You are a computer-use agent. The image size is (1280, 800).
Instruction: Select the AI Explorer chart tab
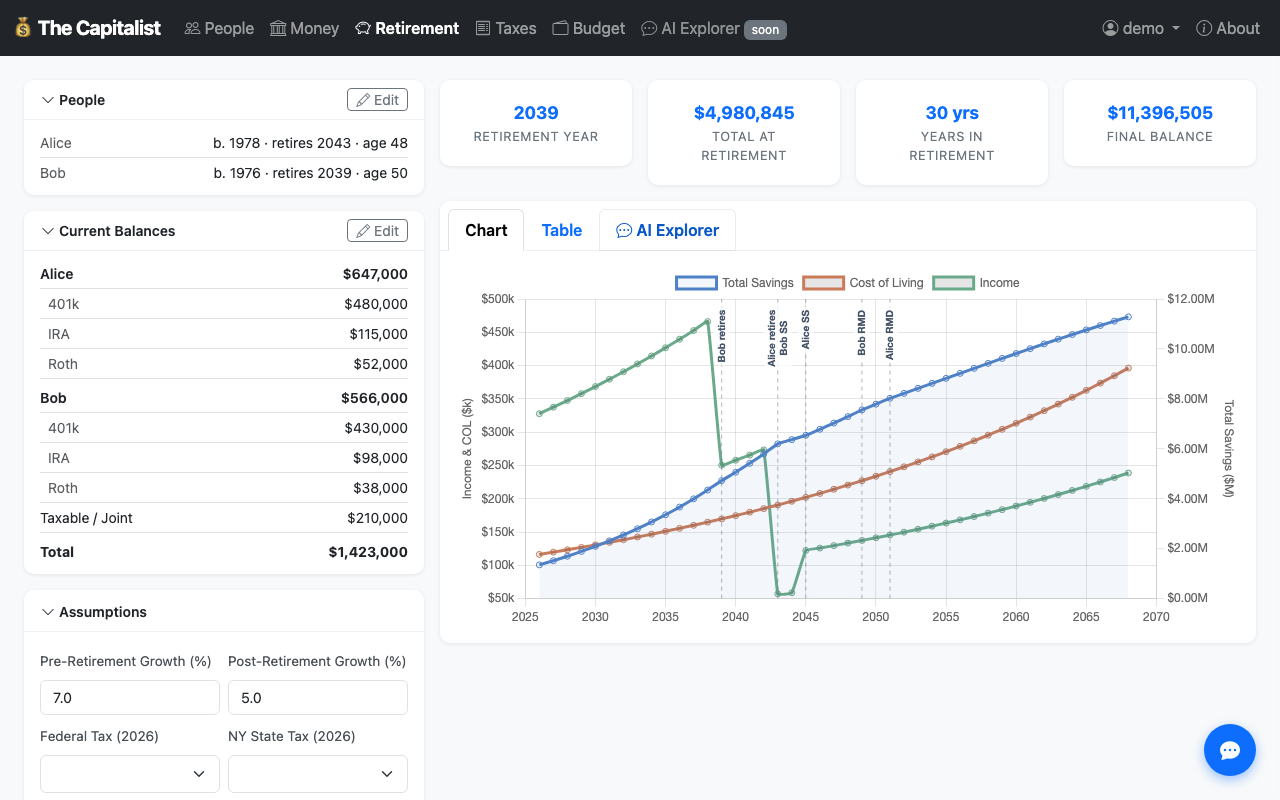tap(667, 230)
